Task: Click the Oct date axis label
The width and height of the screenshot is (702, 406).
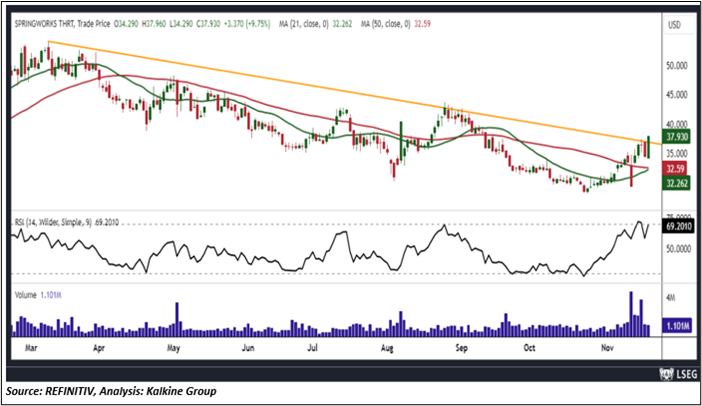Action: tap(530, 348)
